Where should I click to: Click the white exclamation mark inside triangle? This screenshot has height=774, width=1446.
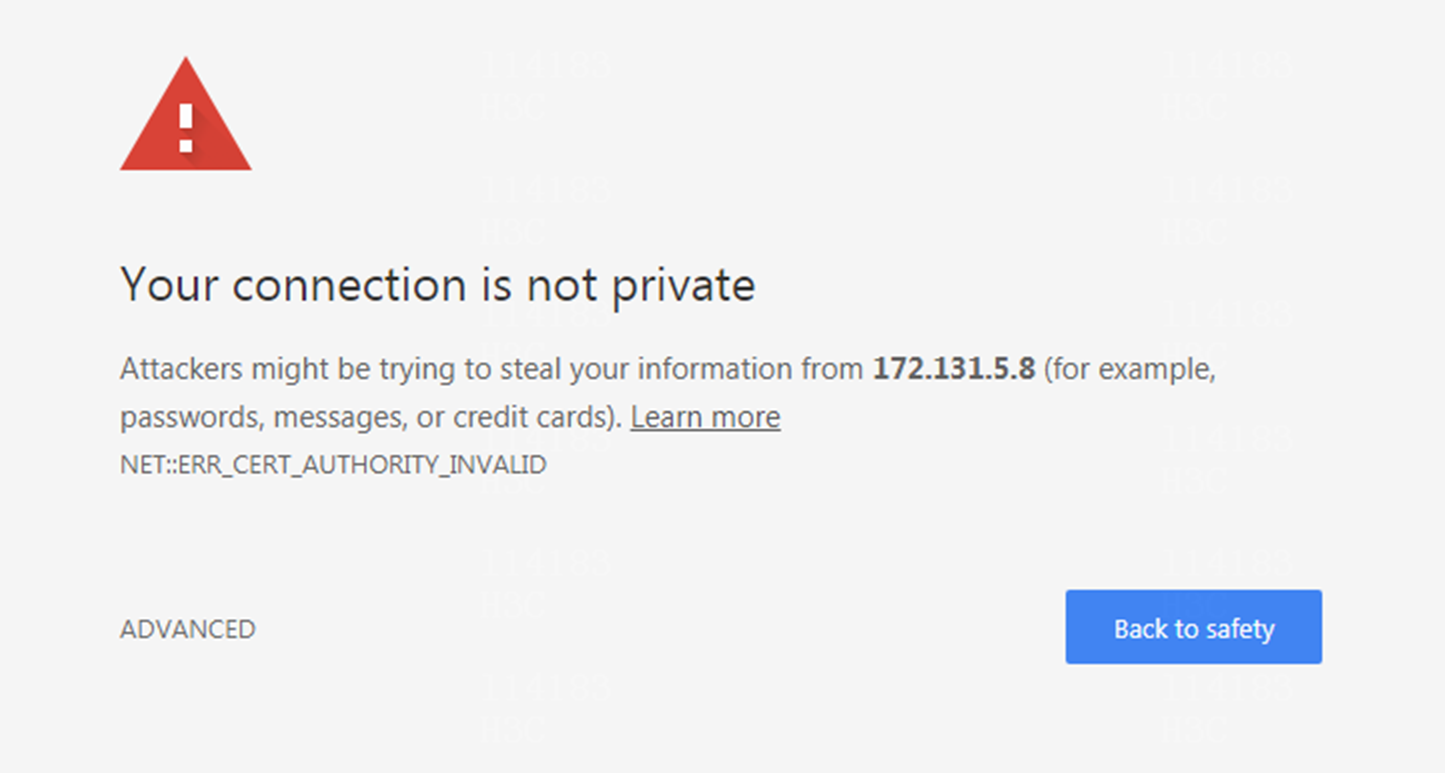[186, 129]
